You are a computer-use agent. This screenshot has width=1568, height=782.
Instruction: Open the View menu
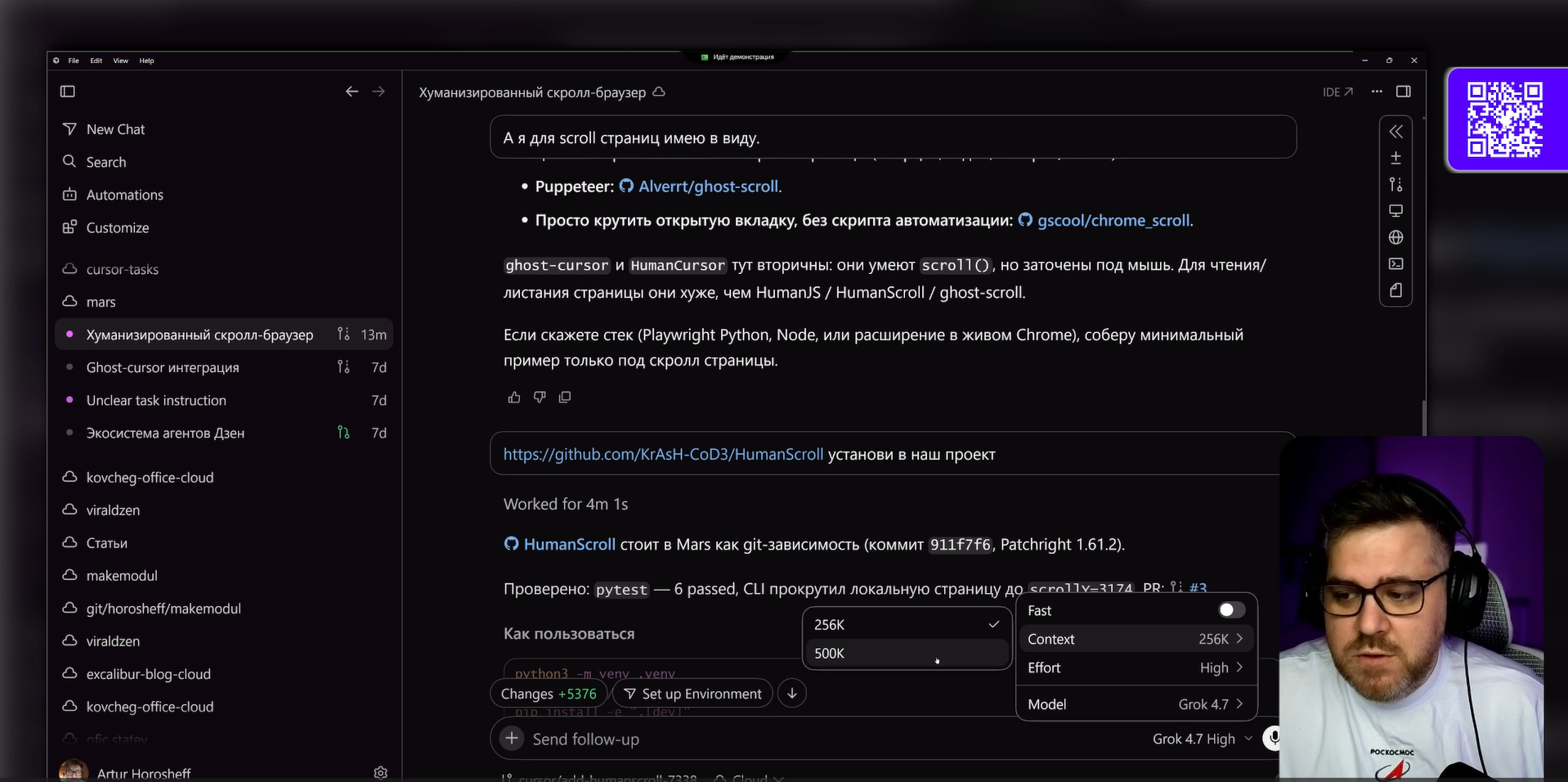pos(120,61)
